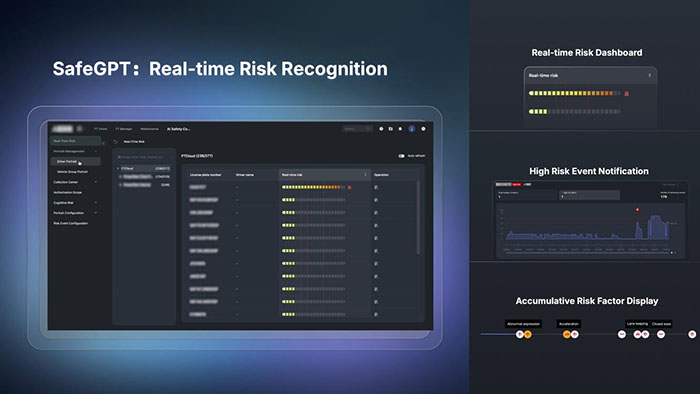Click the Acceleration label on timeline

tap(569, 324)
